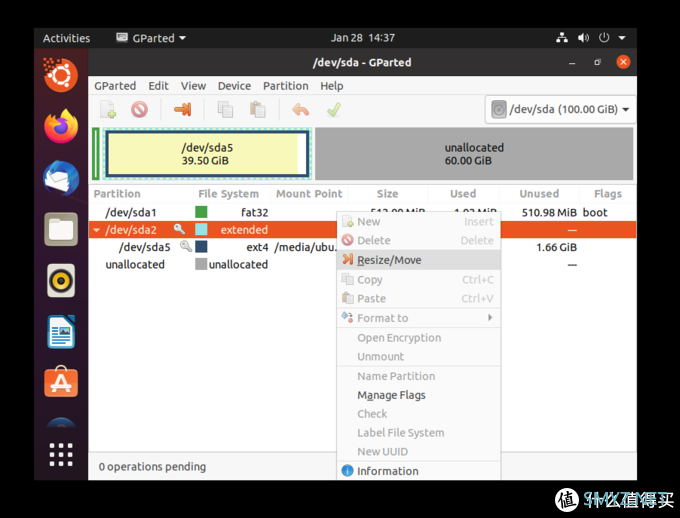Click the power icon in top bar
Image resolution: width=680 pixels, height=518 pixels.
pos(604,38)
